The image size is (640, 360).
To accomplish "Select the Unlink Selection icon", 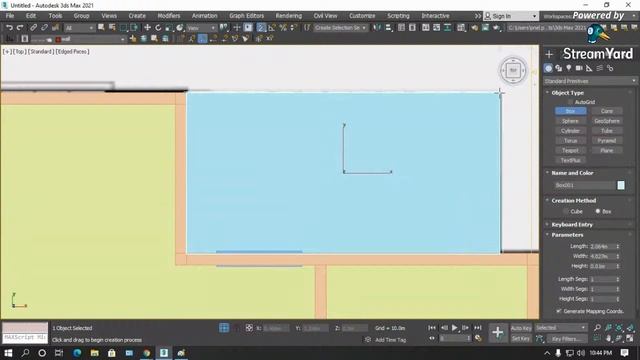I will click(x=44, y=28).
